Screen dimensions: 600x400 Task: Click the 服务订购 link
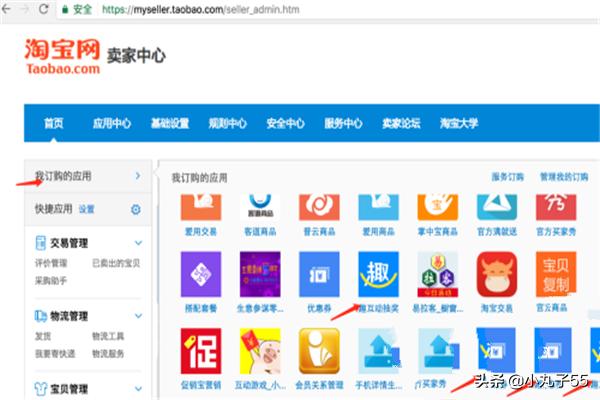508,177
